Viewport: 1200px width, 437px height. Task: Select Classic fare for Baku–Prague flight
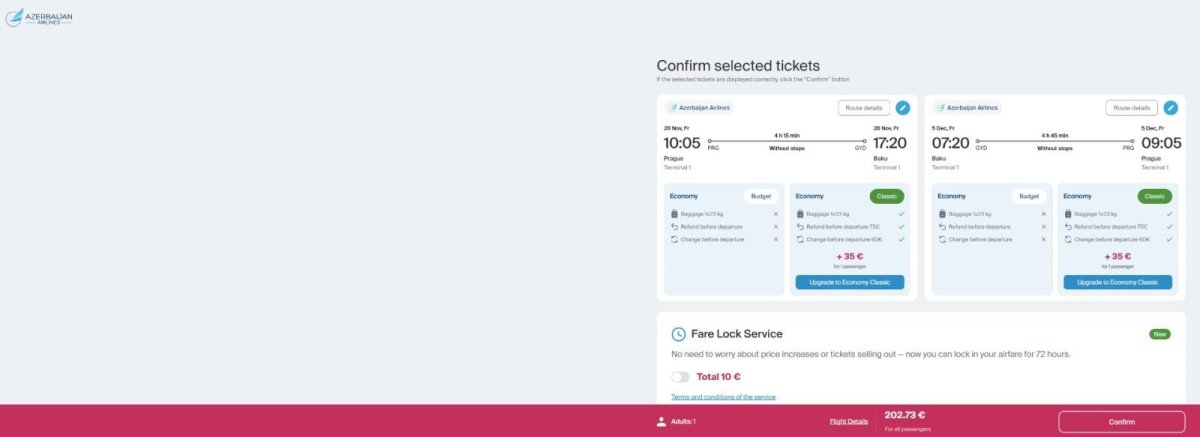[1153, 196]
